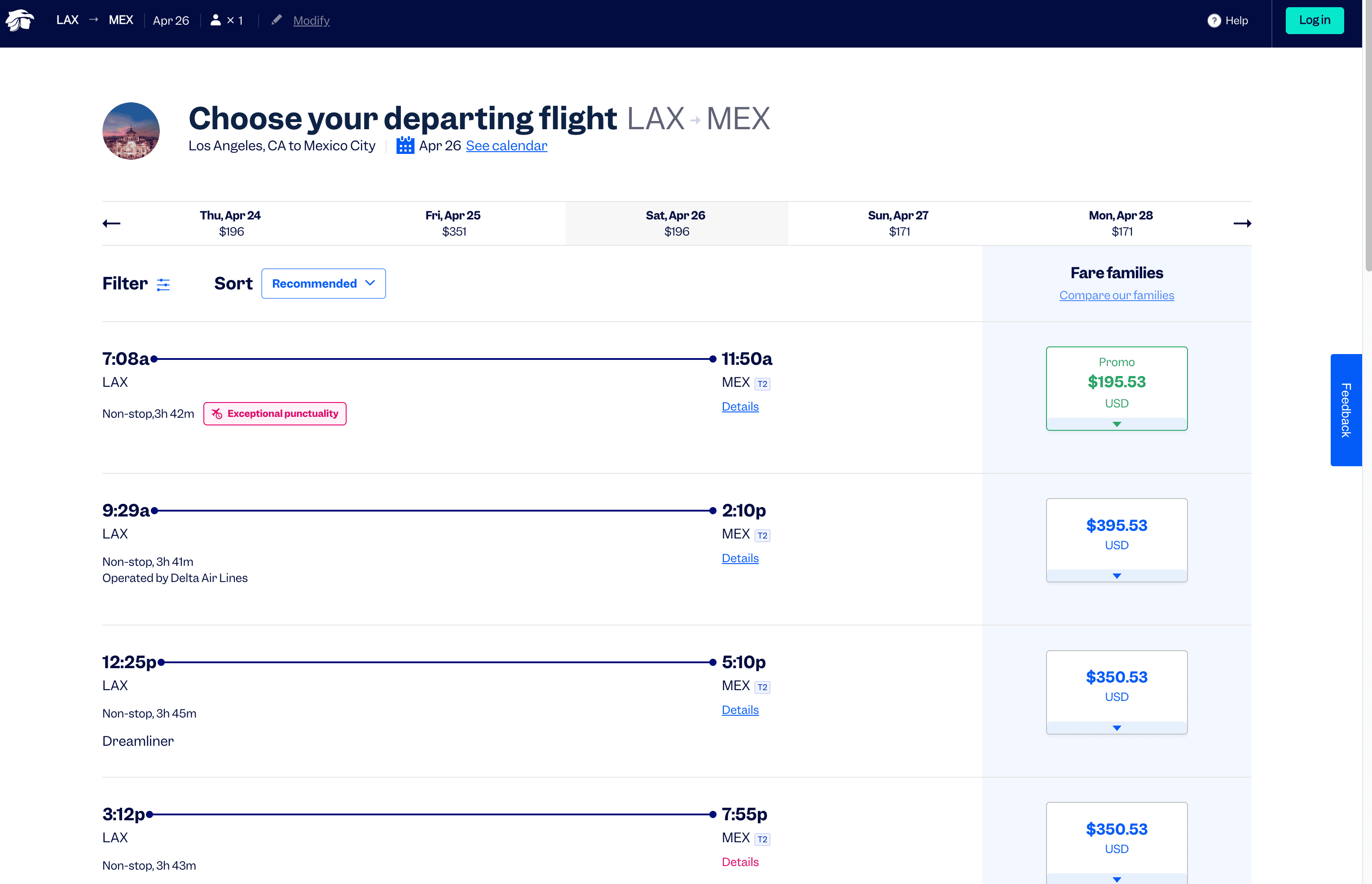Open the Feedback side tab
The width and height of the screenshot is (1372, 884).
click(1346, 410)
